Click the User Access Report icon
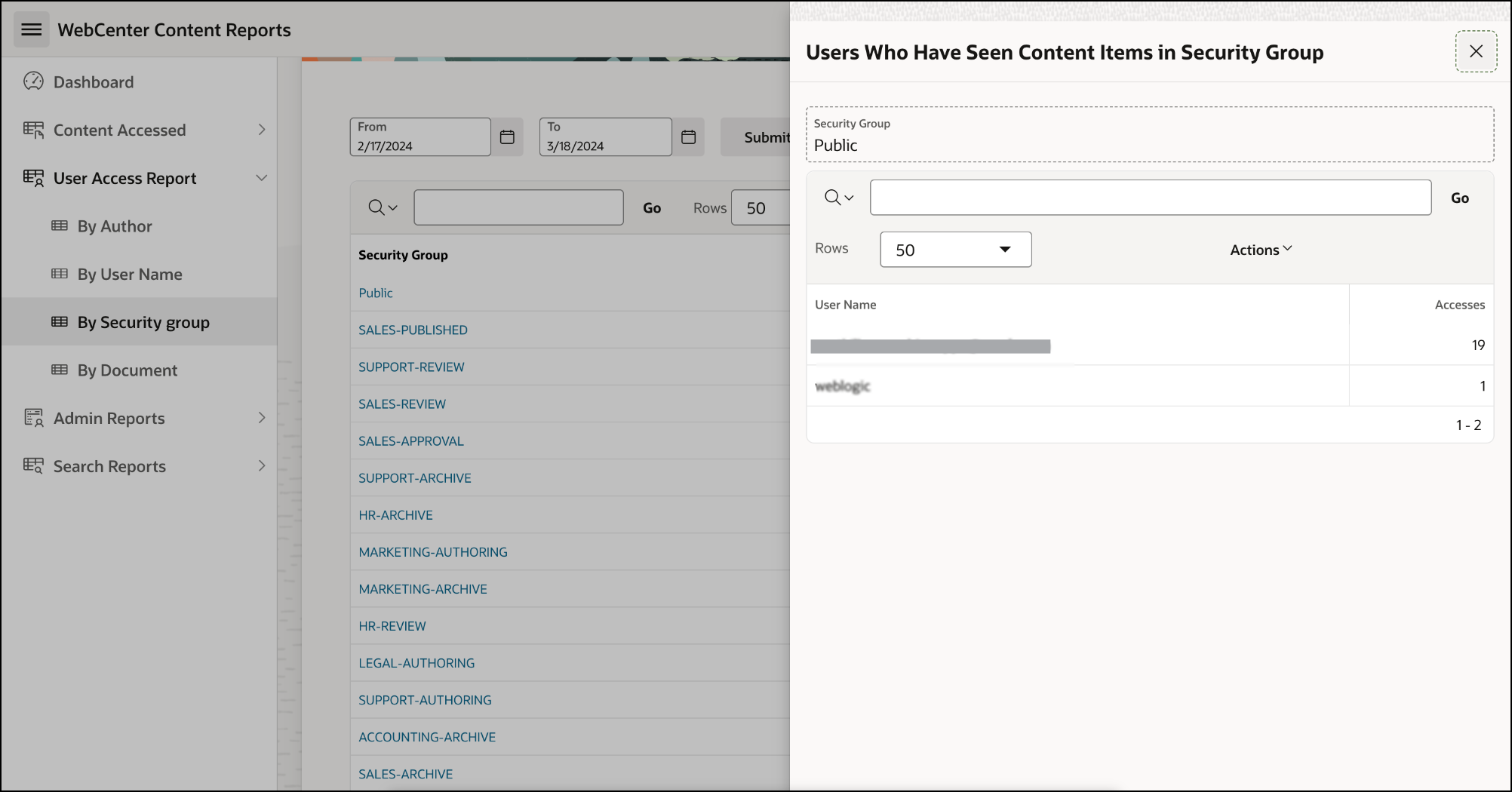The image size is (1512, 792). coord(33,178)
